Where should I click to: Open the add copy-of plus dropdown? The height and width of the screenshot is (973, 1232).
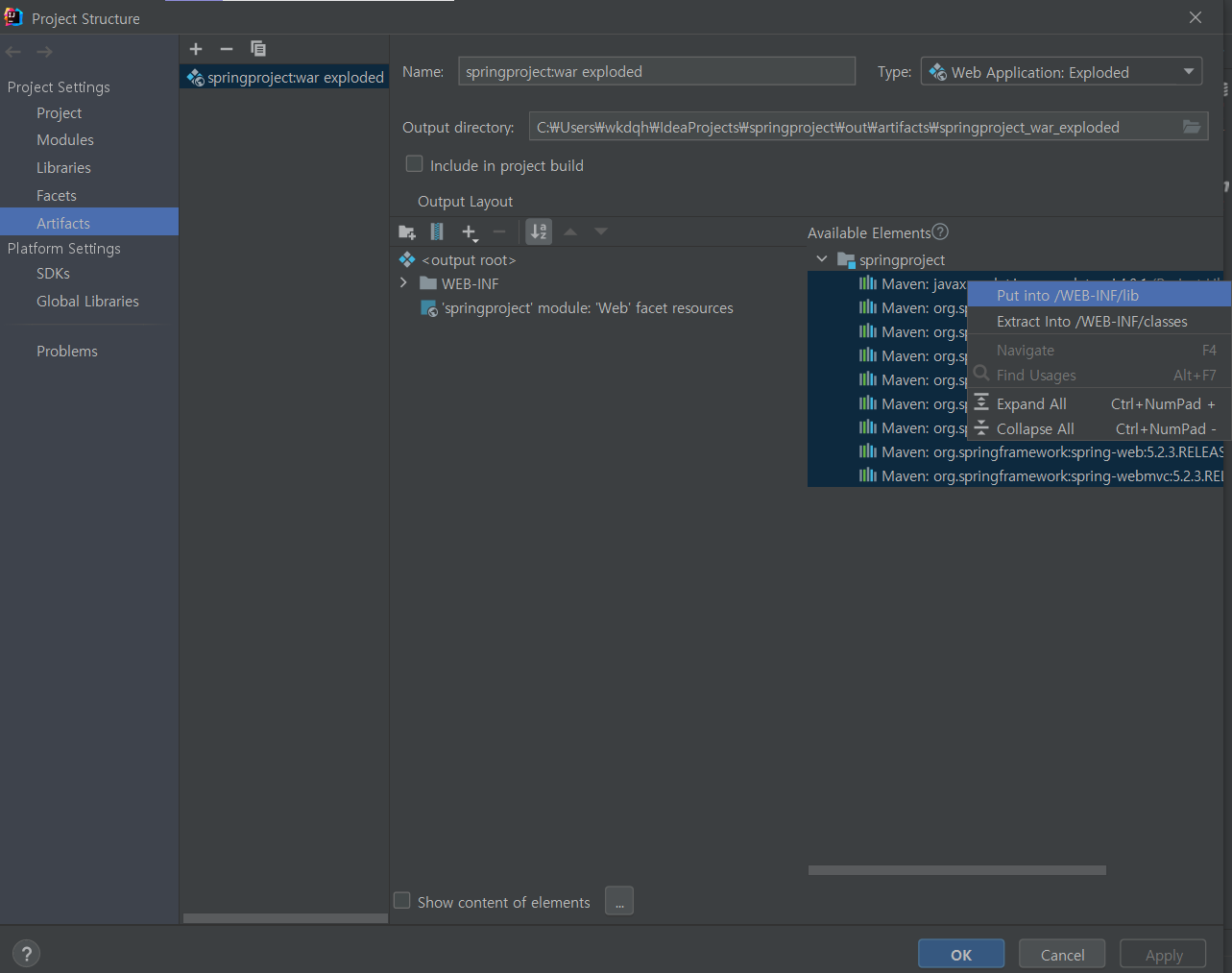pyautogui.click(x=470, y=231)
